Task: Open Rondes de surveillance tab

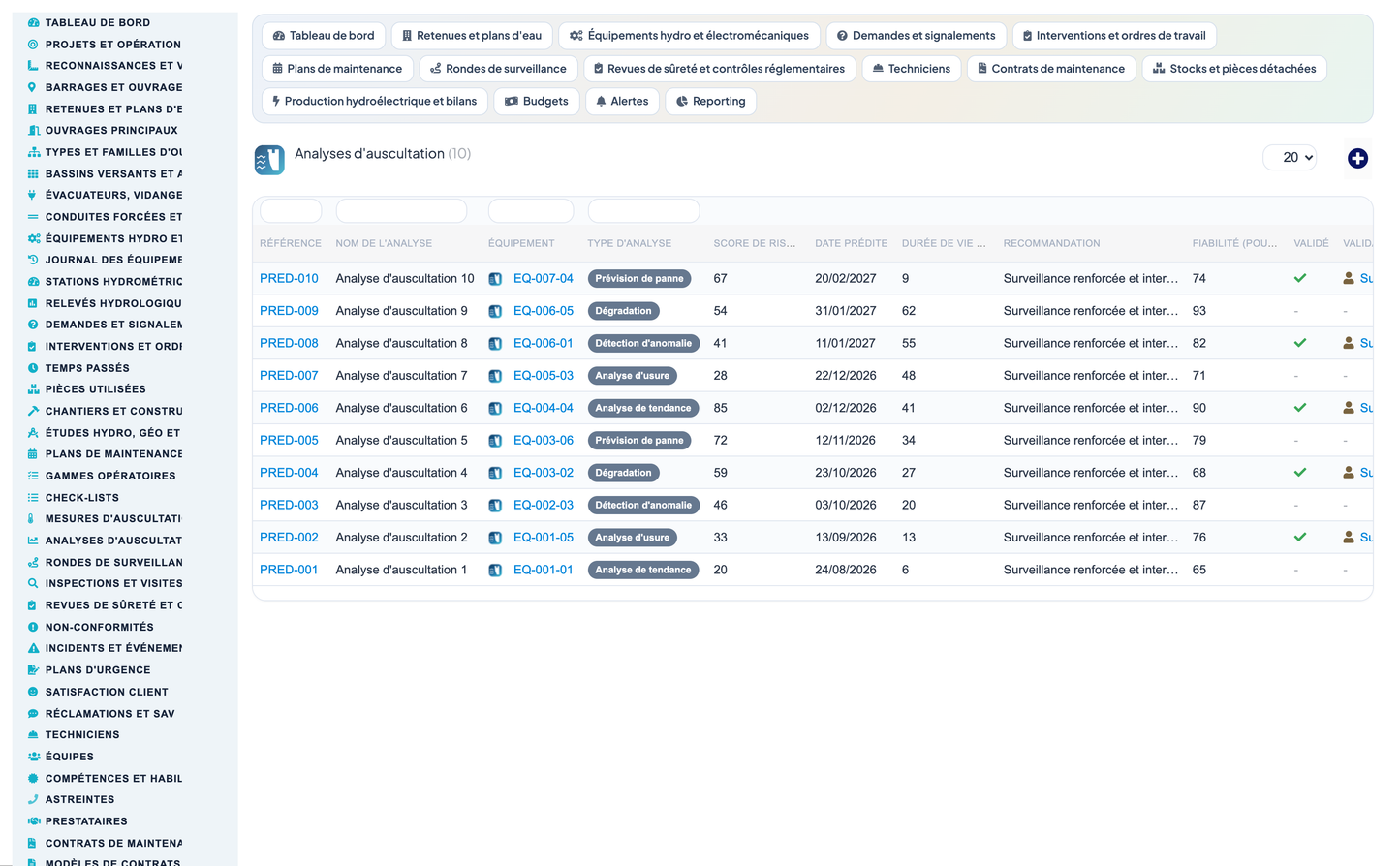Action: (498, 69)
